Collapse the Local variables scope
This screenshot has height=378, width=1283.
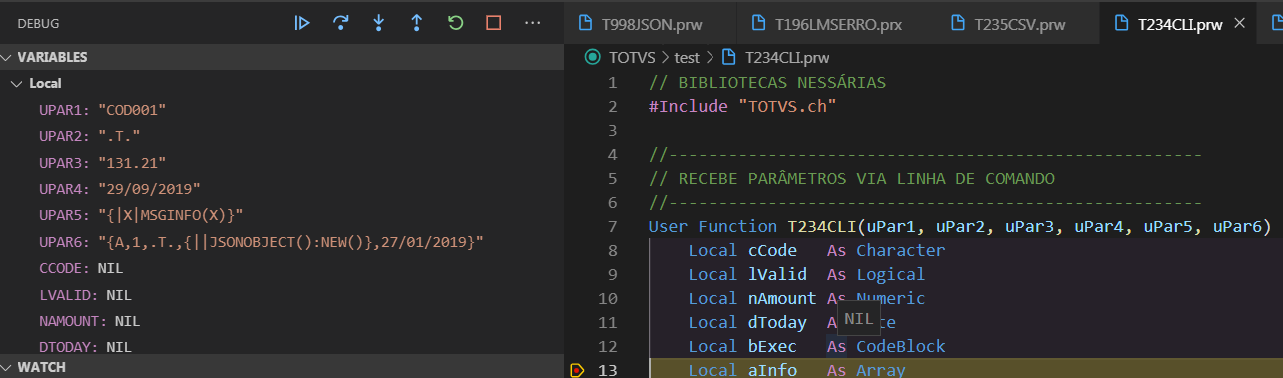(x=282, y=84)
